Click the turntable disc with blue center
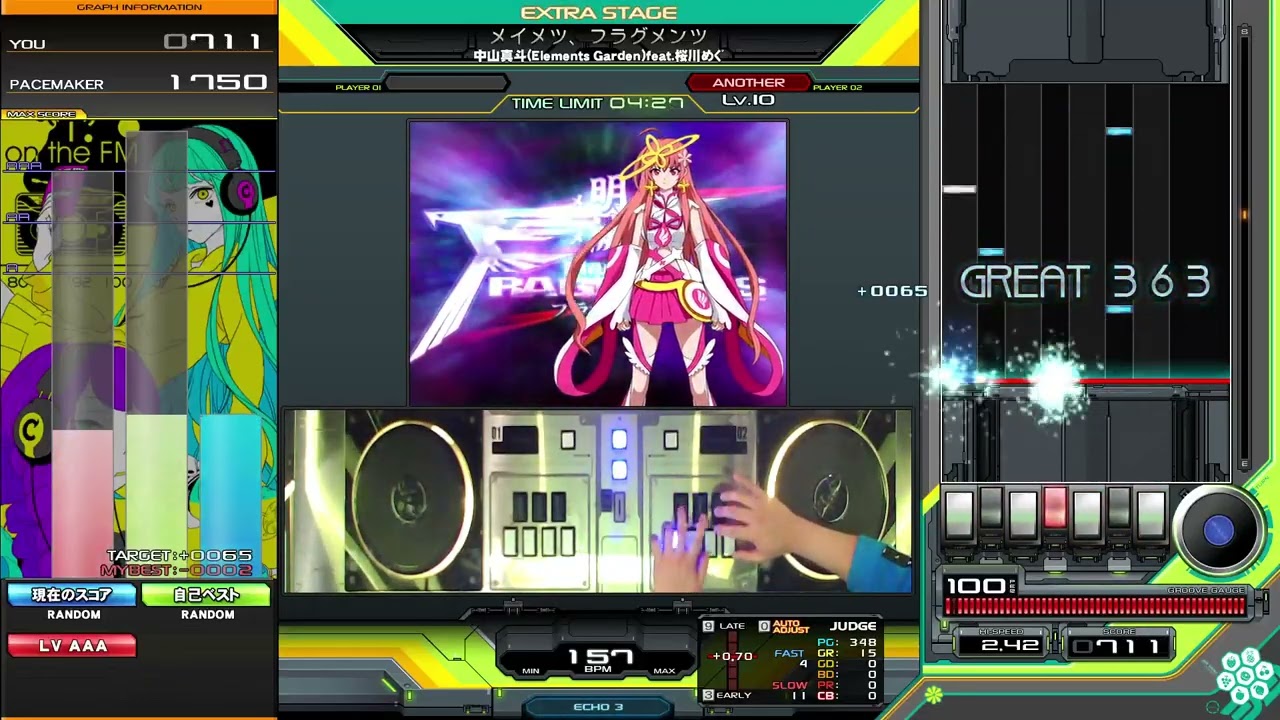 1218,531
